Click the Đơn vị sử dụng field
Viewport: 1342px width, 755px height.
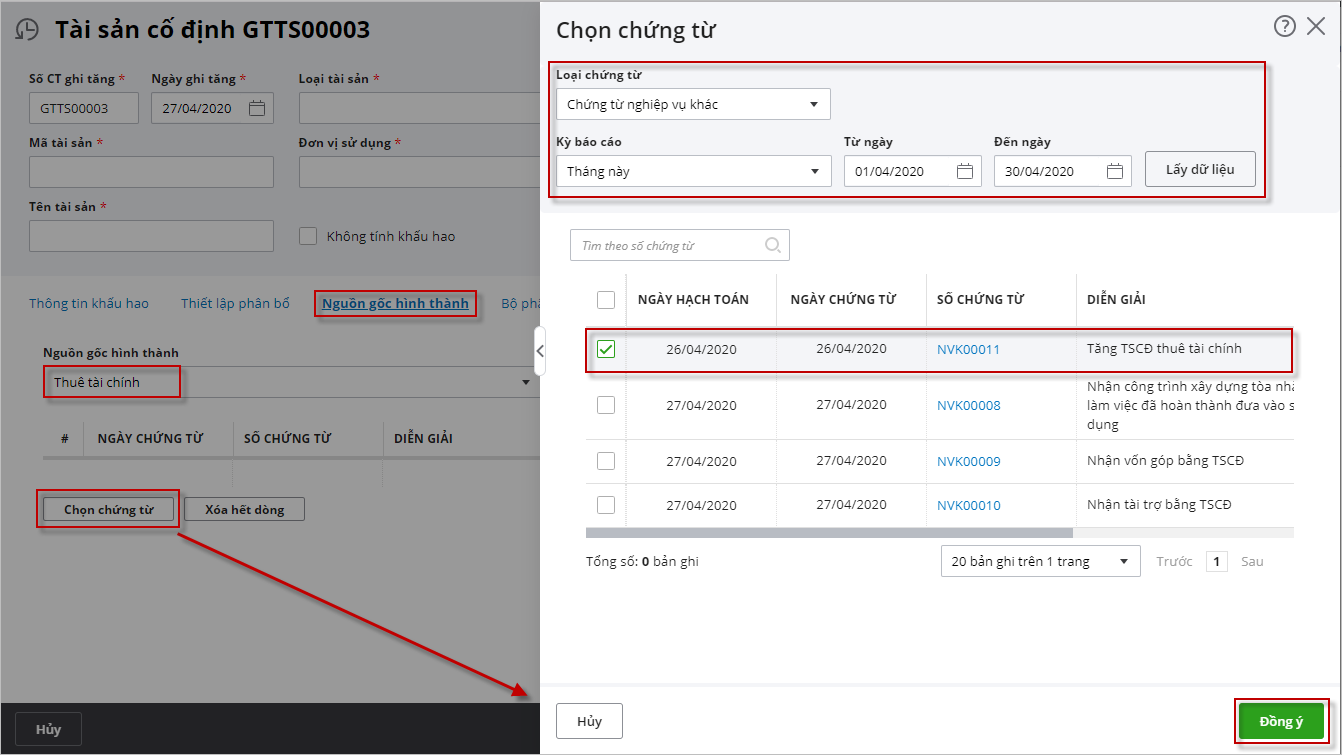[x=419, y=172]
